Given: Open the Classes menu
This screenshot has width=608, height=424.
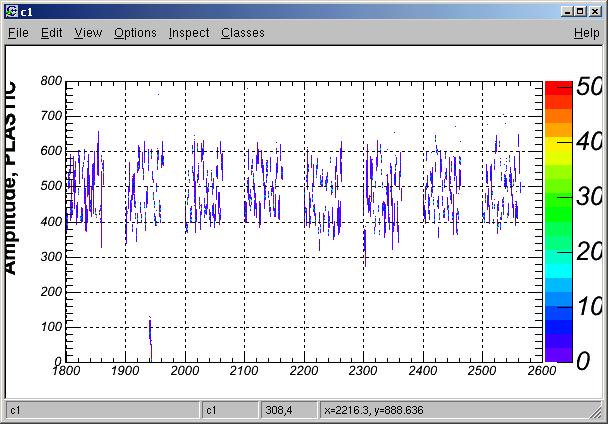Looking at the screenshot, I should (243, 33).
